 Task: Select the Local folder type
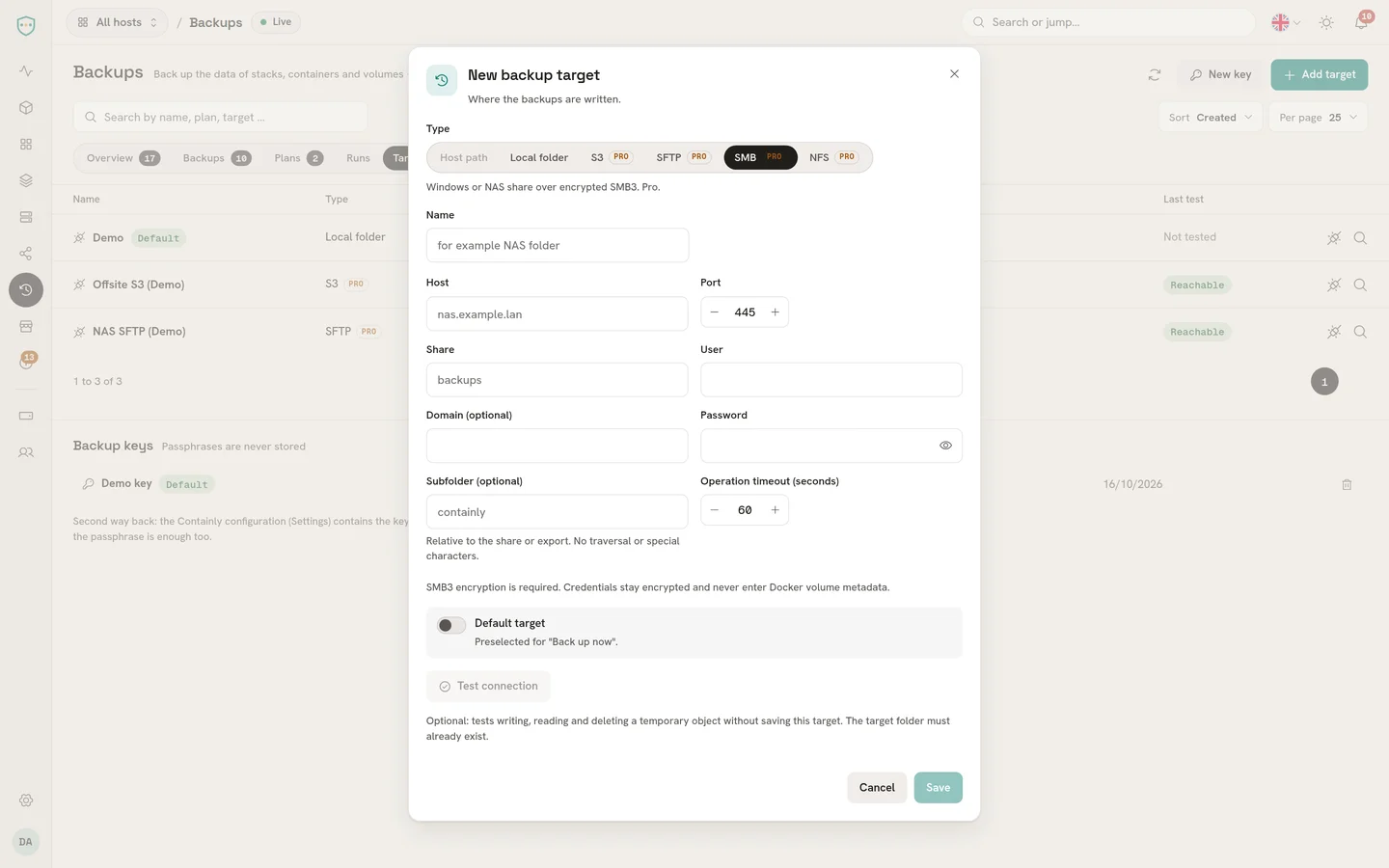tap(539, 157)
